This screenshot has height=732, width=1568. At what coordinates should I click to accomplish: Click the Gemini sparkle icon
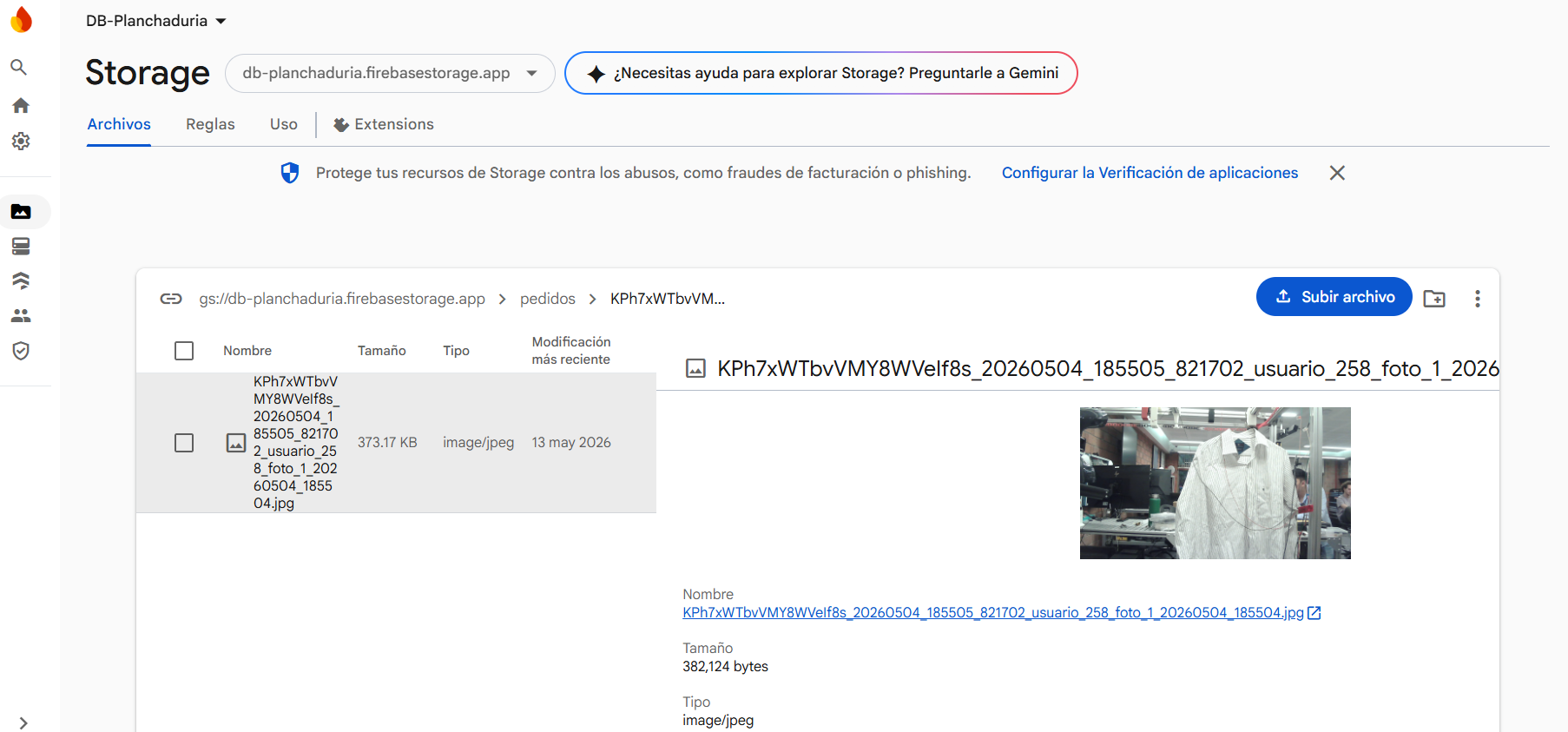coord(596,74)
